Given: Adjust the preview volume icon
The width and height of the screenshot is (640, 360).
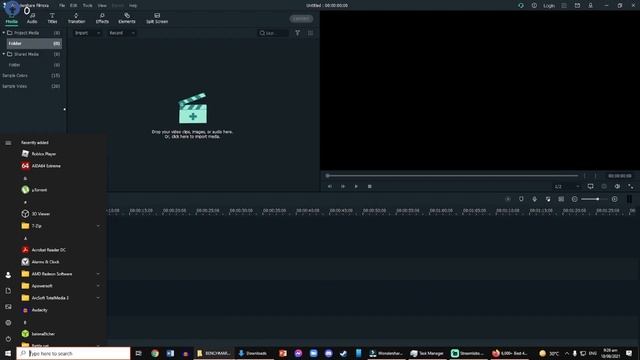Looking at the screenshot, I should (617, 187).
